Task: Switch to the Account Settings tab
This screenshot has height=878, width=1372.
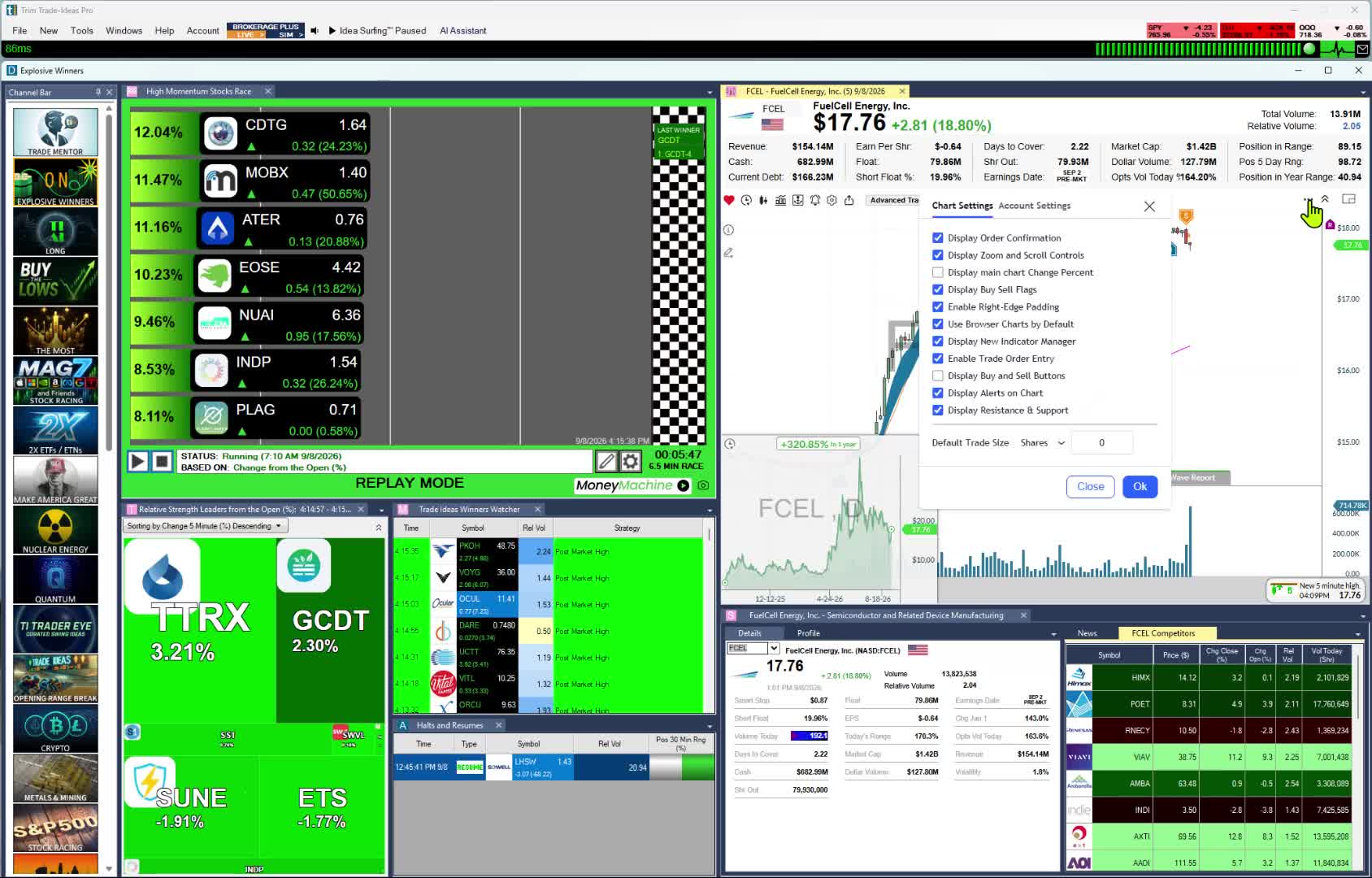Action: (x=1034, y=206)
